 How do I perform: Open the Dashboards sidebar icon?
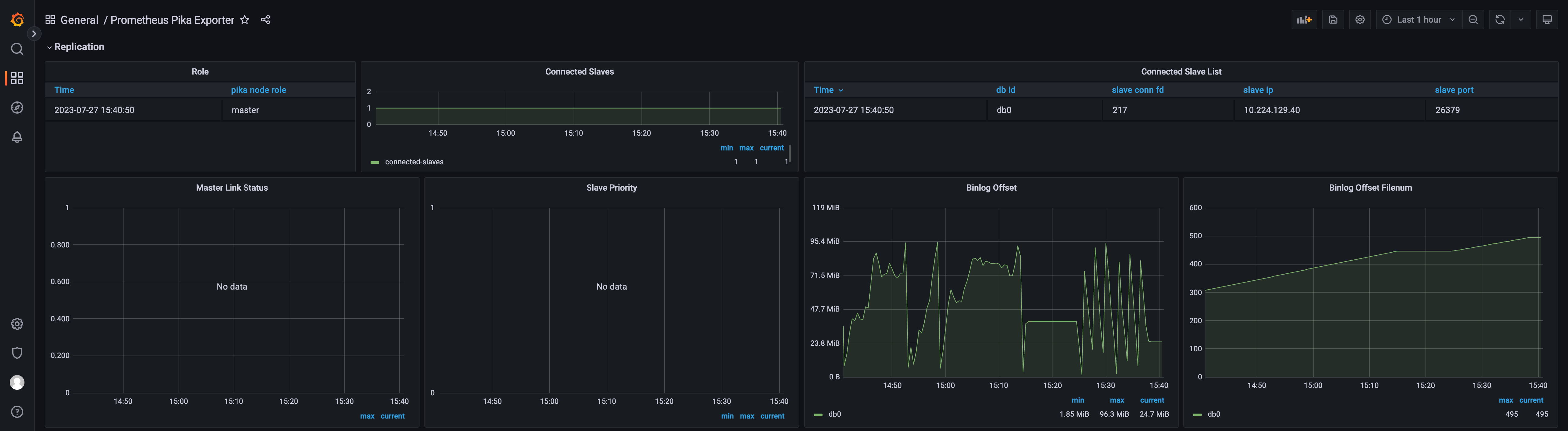click(x=17, y=79)
